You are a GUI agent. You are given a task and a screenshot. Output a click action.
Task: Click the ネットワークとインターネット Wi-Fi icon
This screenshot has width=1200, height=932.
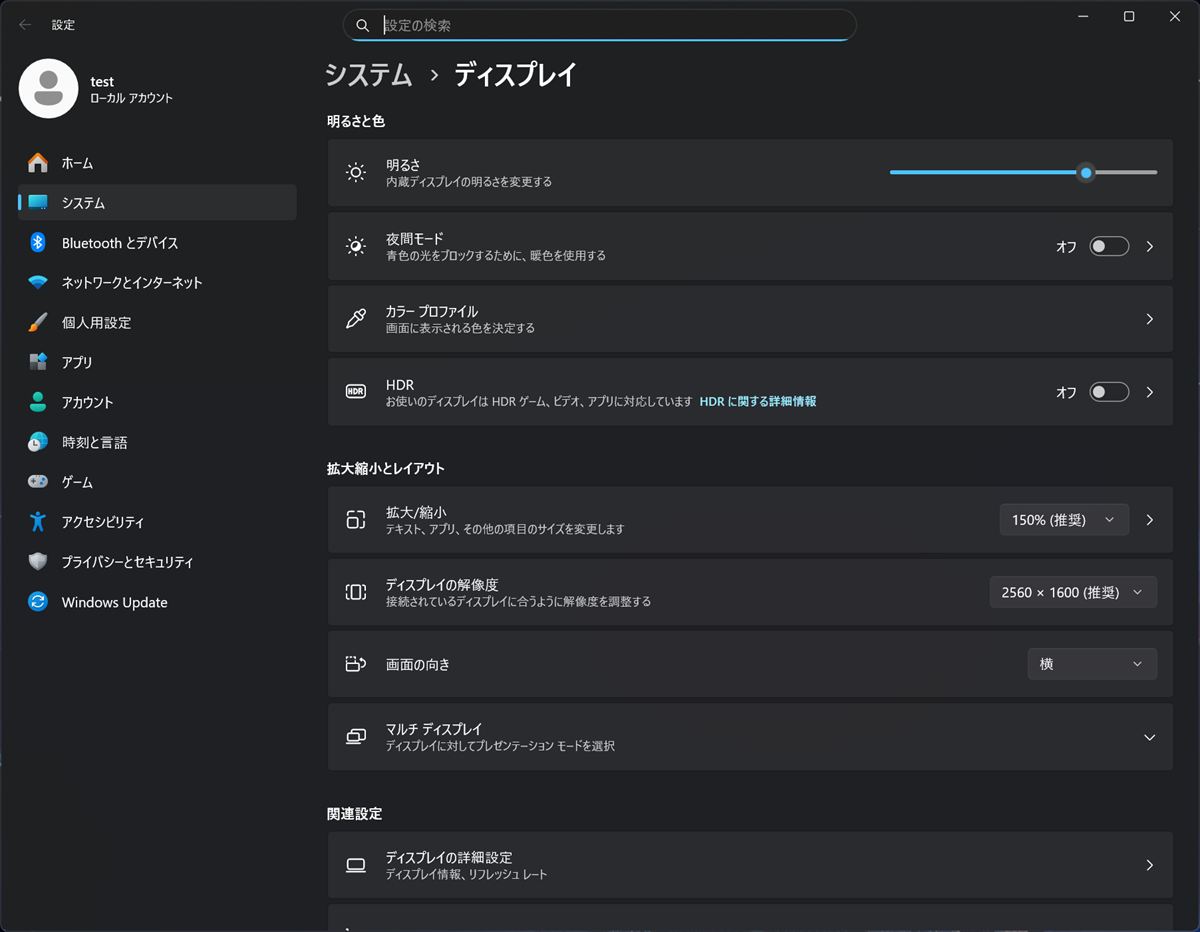38,283
